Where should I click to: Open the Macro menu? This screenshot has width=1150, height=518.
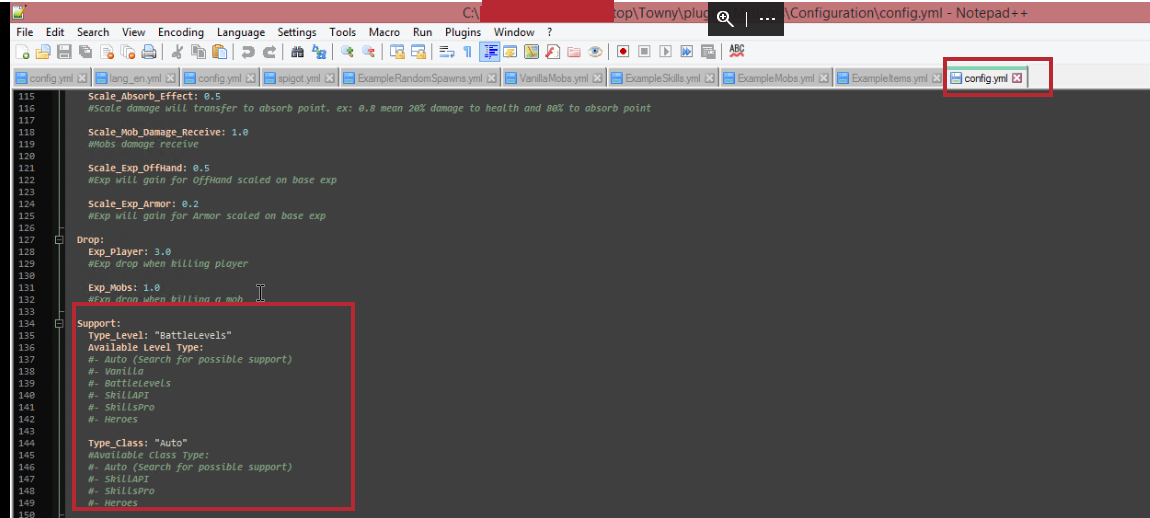tap(384, 32)
